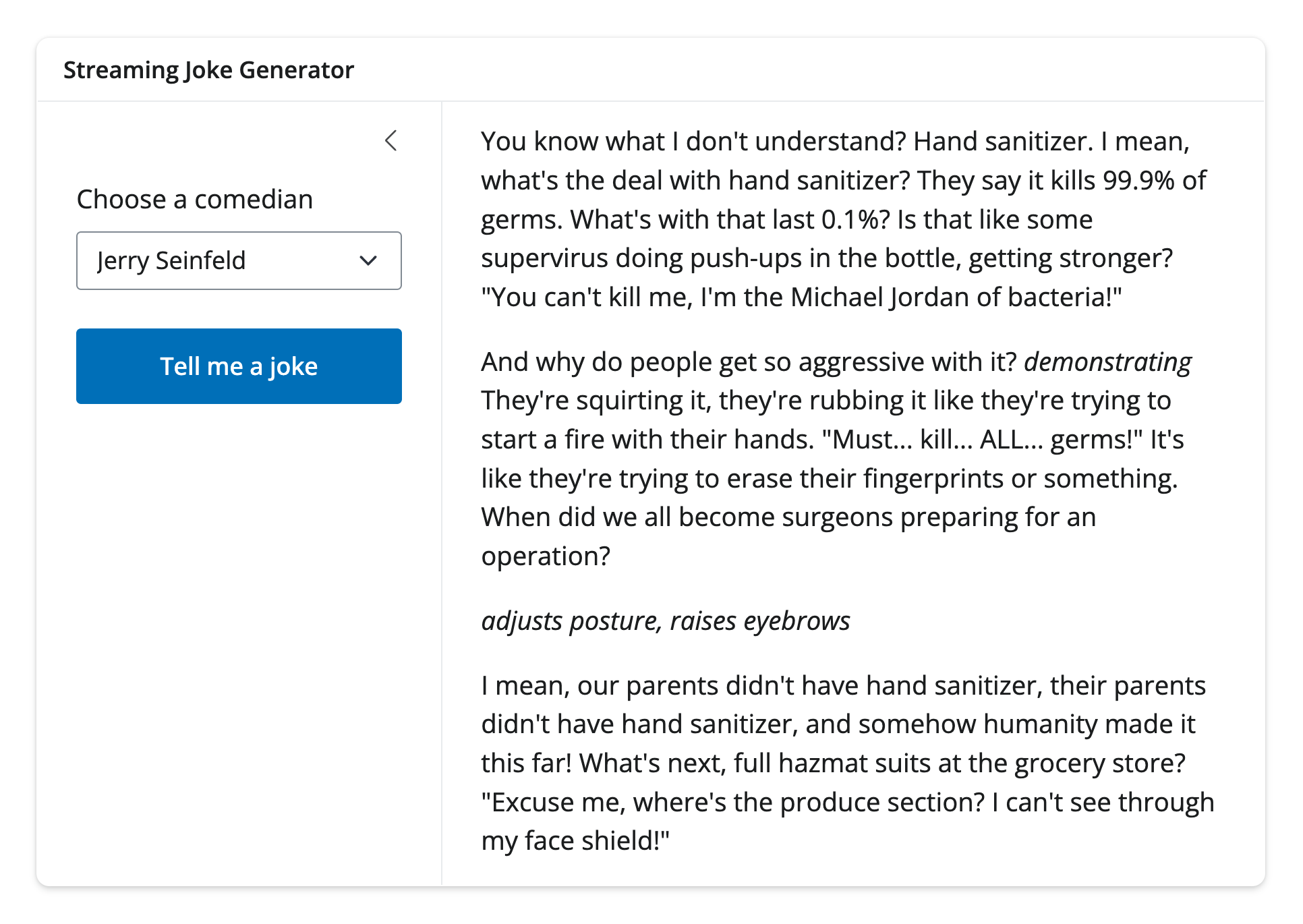The height and width of the screenshot is (924, 1303).
Task: Click the quote Must... kill... ALL... germs!
Action: (982, 440)
